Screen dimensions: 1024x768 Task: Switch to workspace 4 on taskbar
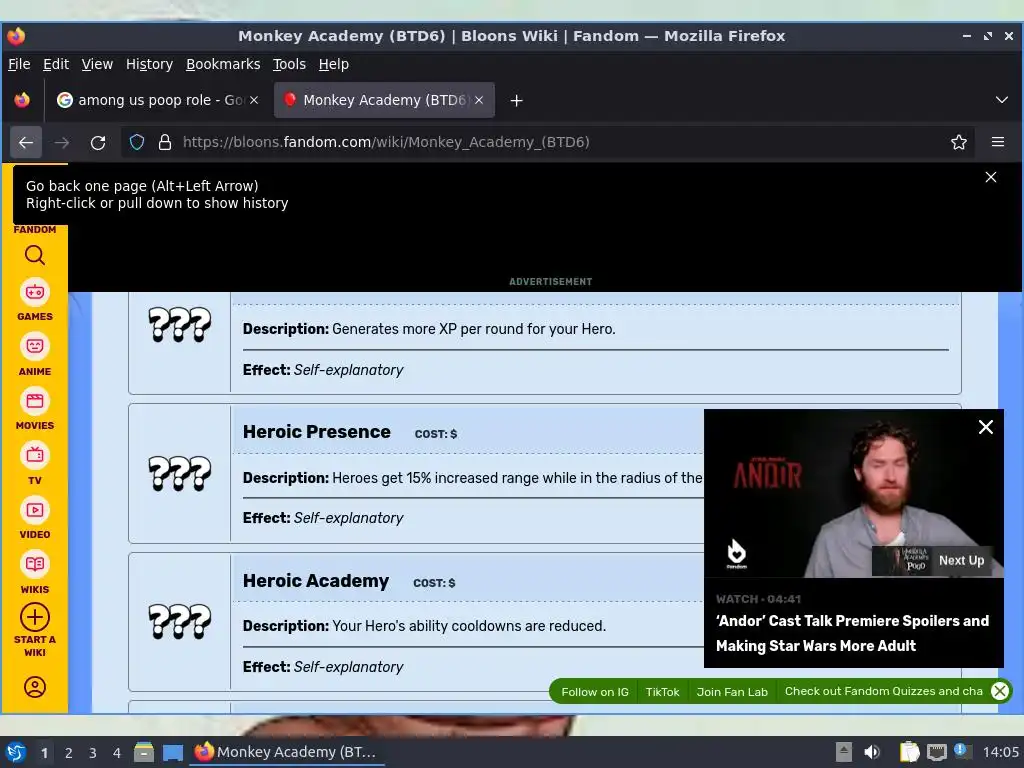(116, 752)
